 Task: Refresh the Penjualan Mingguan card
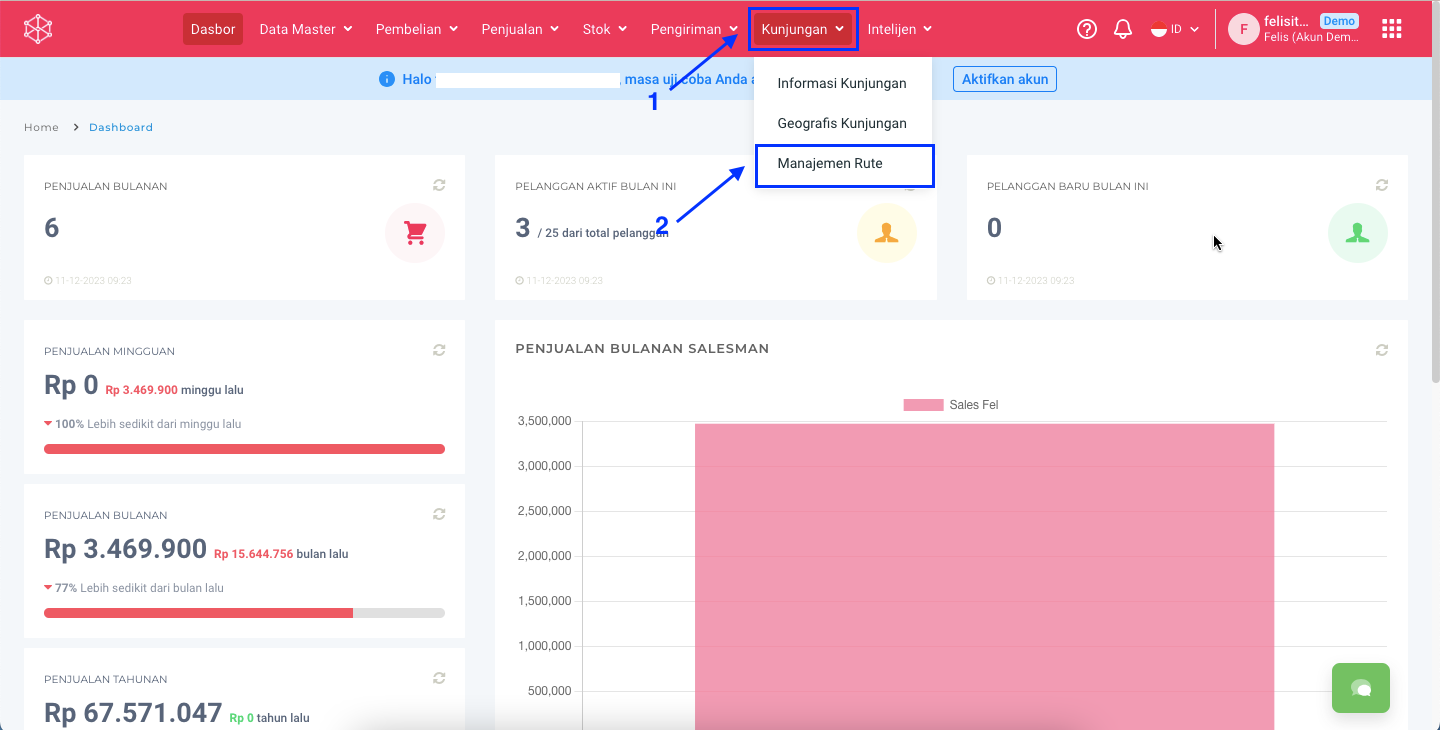point(439,350)
